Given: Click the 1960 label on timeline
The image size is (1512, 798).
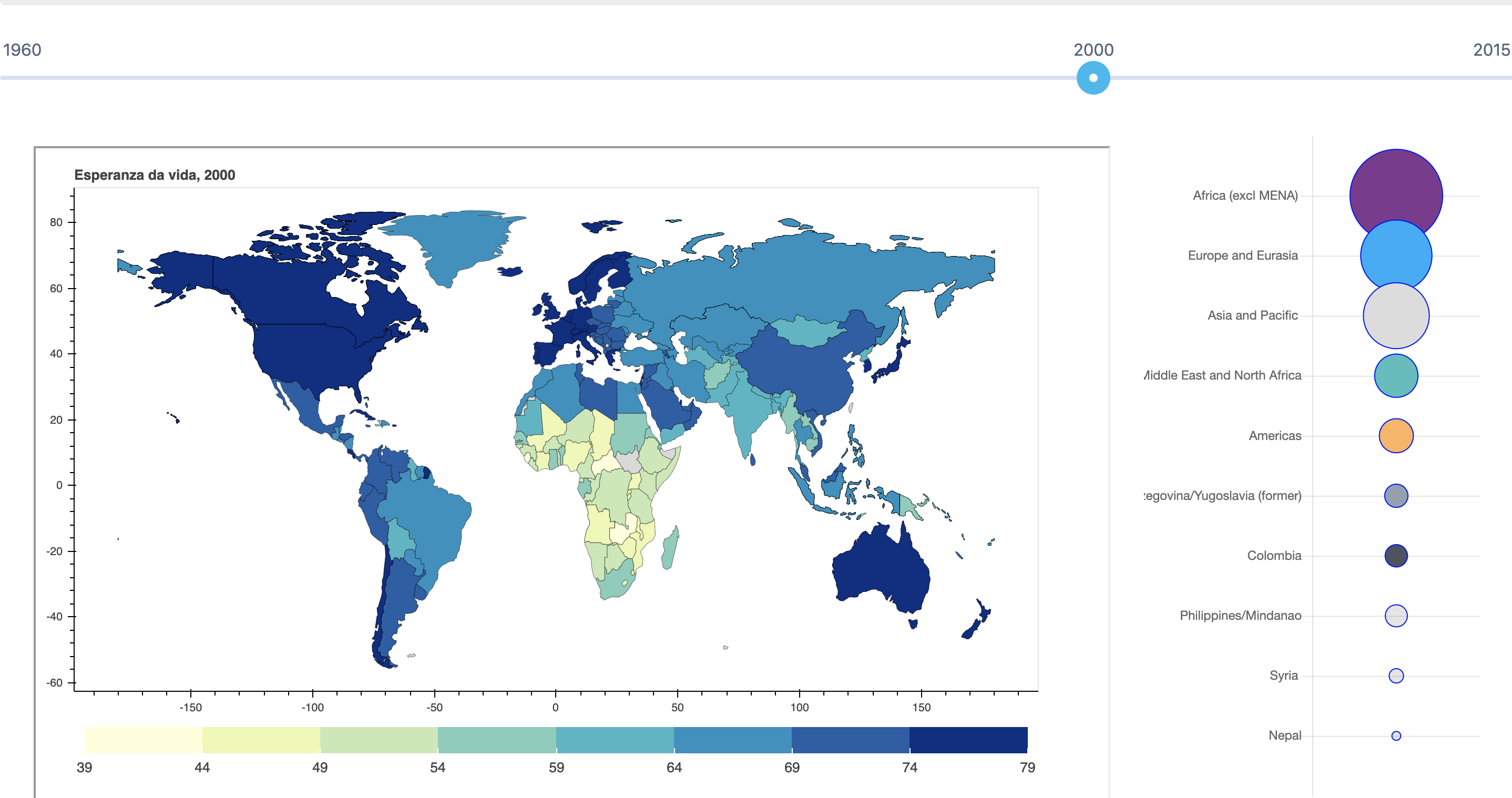Looking at the screenshot, I should tap(22, 50).
